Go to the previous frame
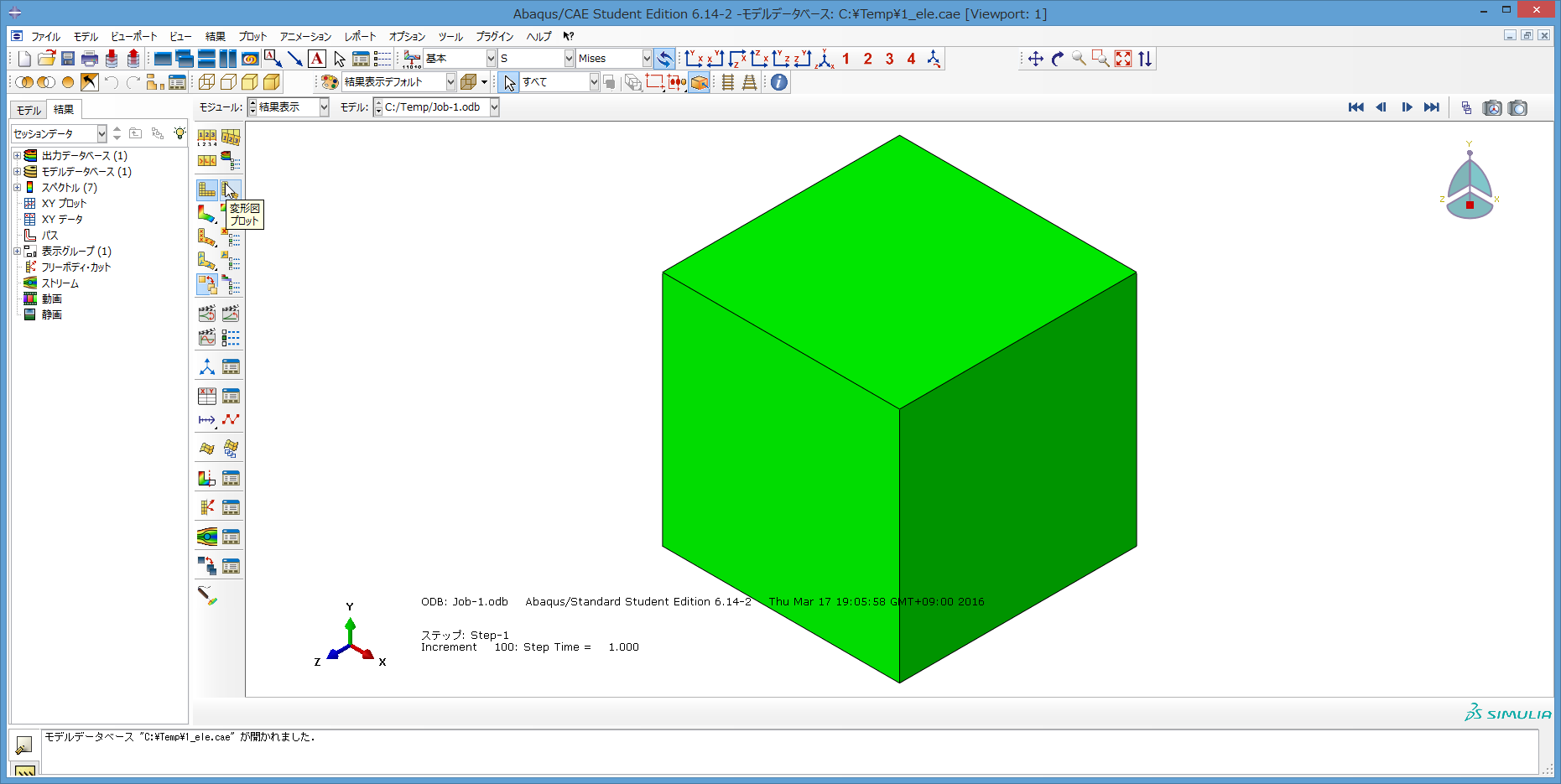Image resolution: width=1561 pixels, height=784 pixels. pyautogui.click(x=1381, y=107)
